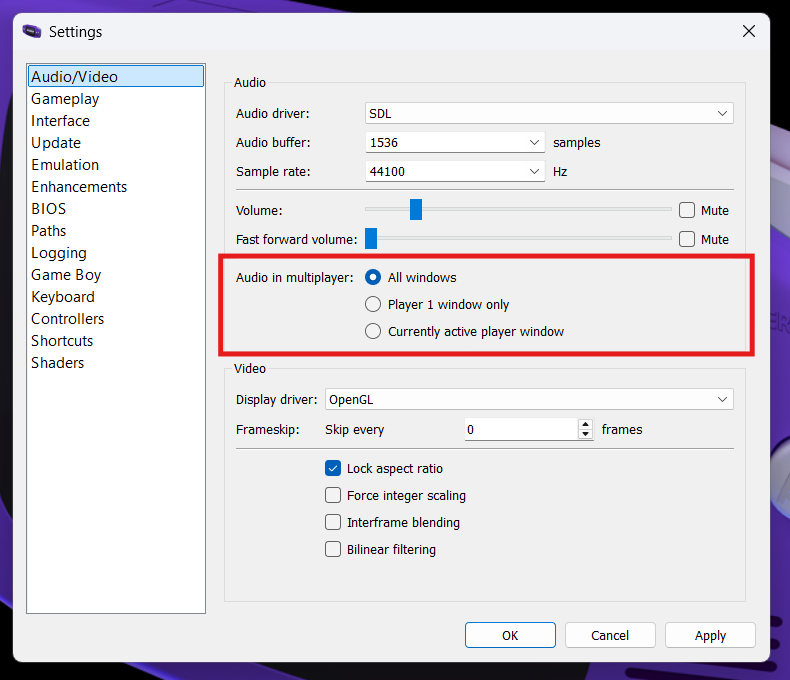Choose Player 1 window only
790x680 pixels.
pos(373,304)
